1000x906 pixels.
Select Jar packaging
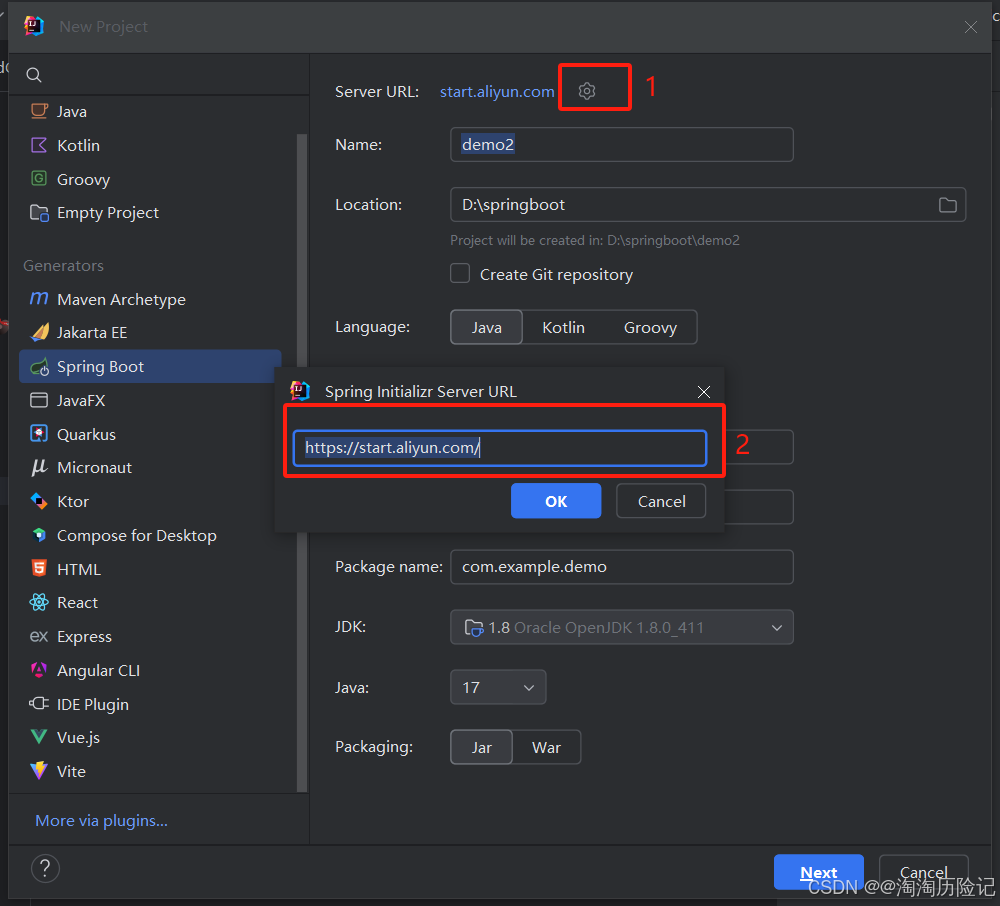tap(482, 747)
